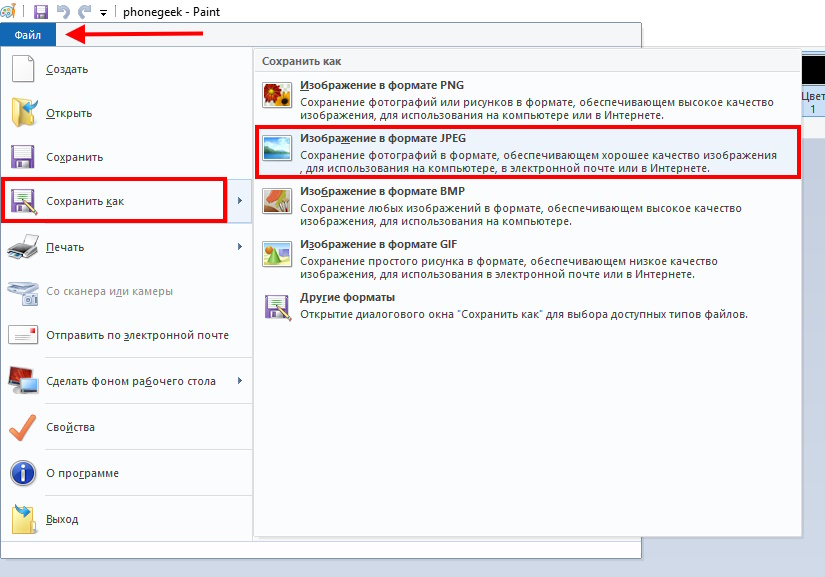Choose Изображение в формате PNG
Viewport: 825px width, 577px height.
pyautogui.click(x=528, y=99)
